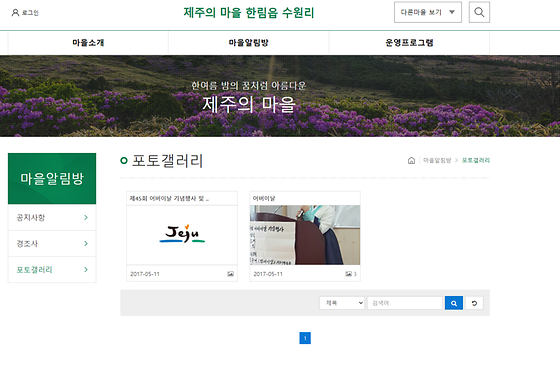Open the 운영프로그램 menu
This screenshot has height=382, width=560.
409,43
